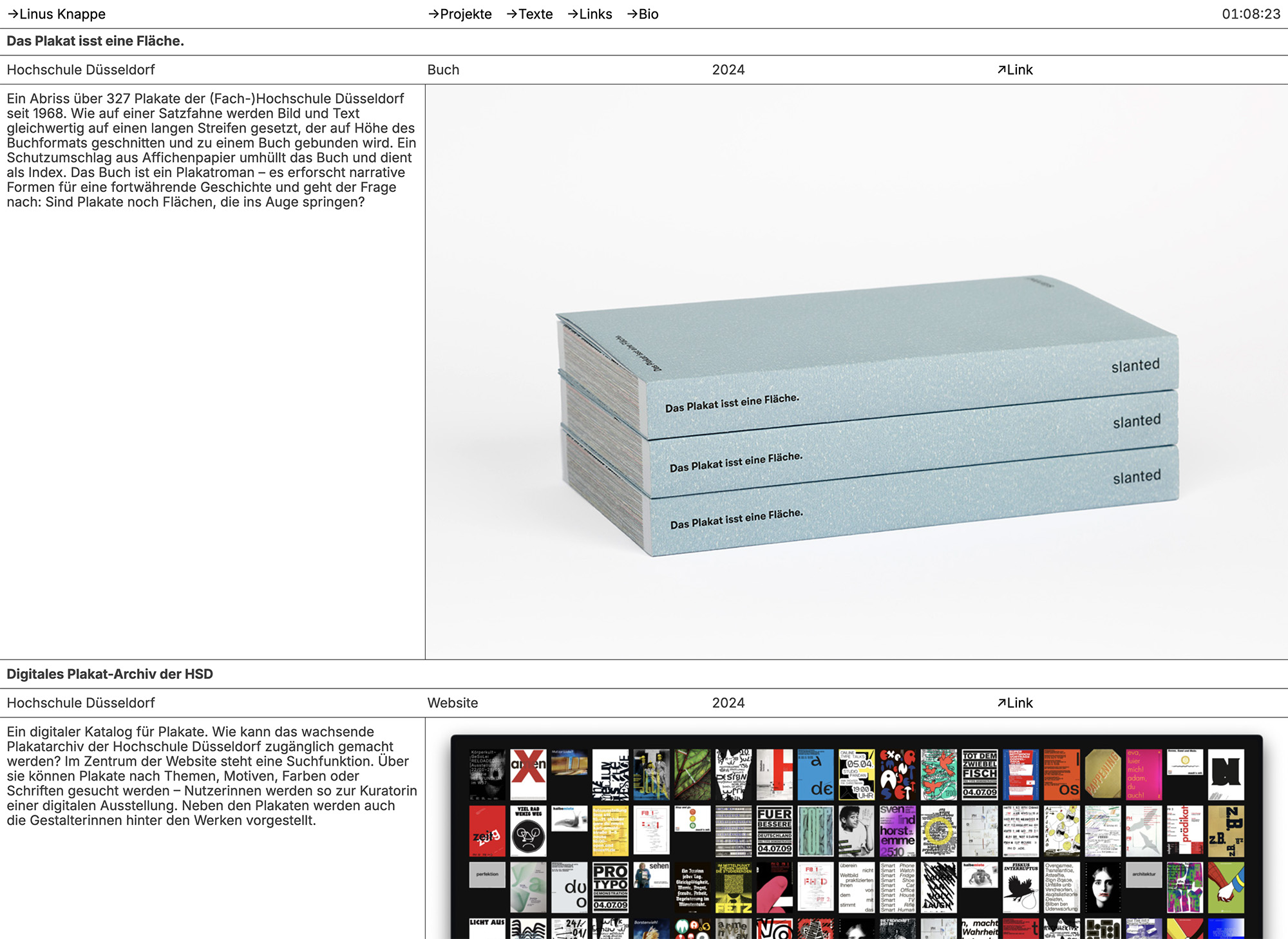Open the Link for the Website project

(x=1015, y=703)
